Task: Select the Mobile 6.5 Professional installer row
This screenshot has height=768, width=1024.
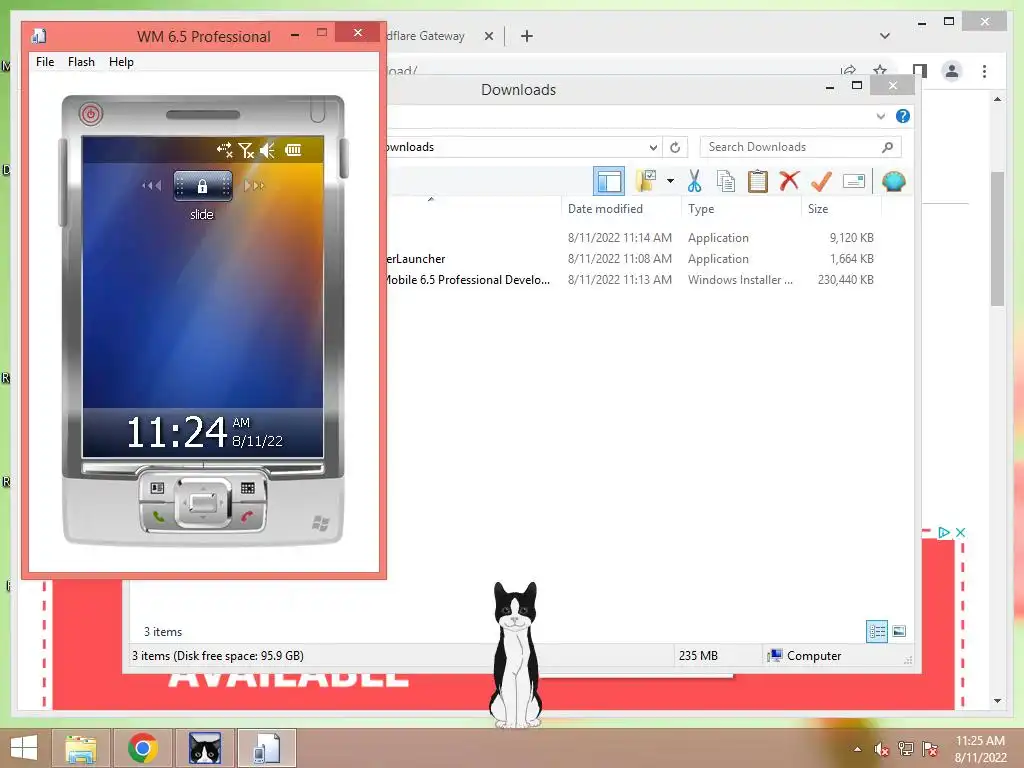Action: tap(632, 280)
